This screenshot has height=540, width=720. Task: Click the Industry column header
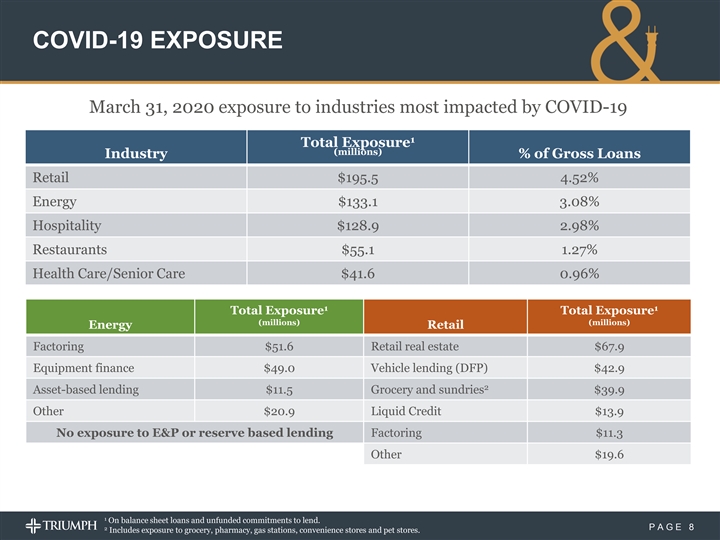[x=136, y=153]
